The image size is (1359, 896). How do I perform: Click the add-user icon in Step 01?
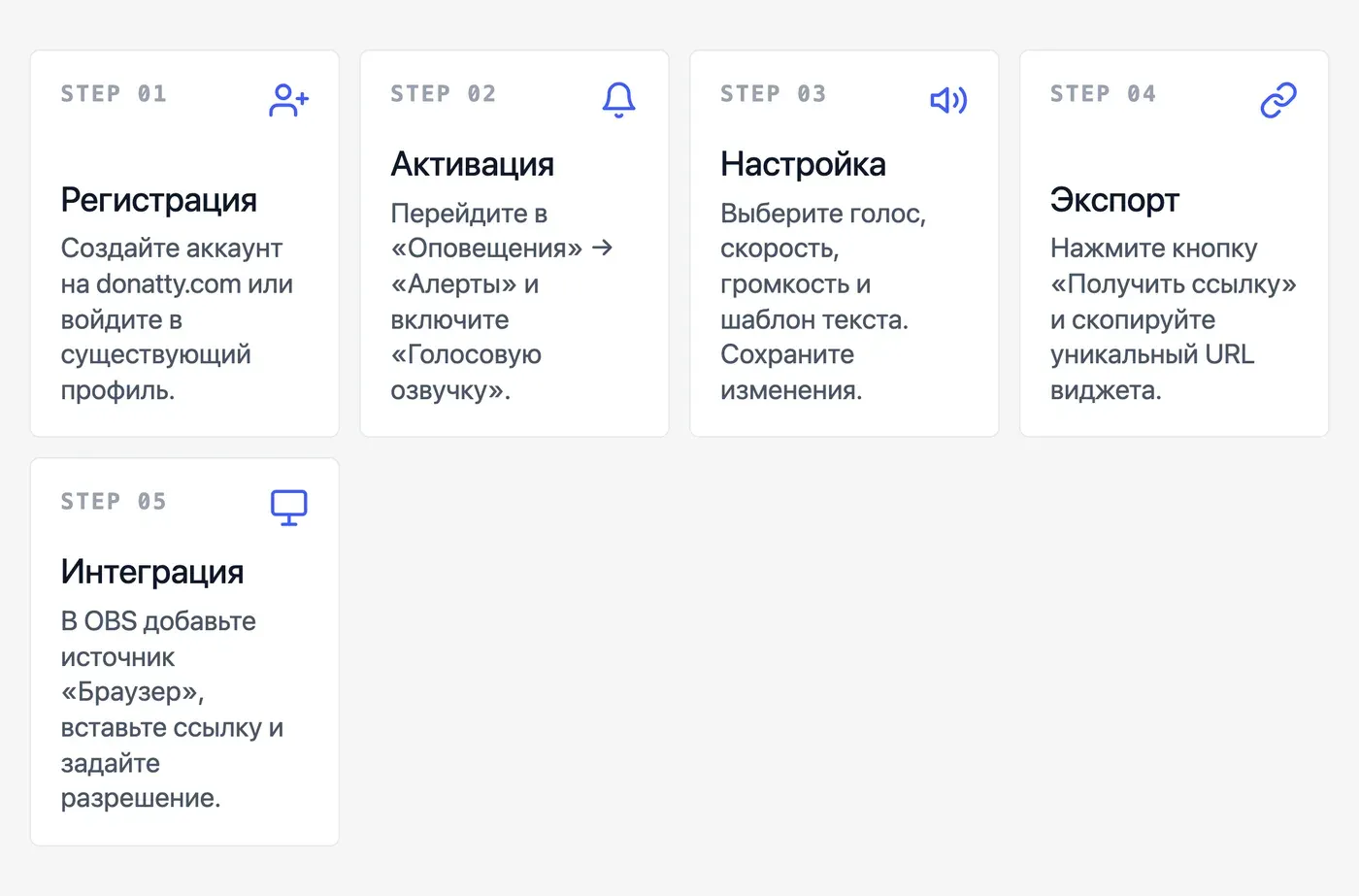tap(288, 100)
